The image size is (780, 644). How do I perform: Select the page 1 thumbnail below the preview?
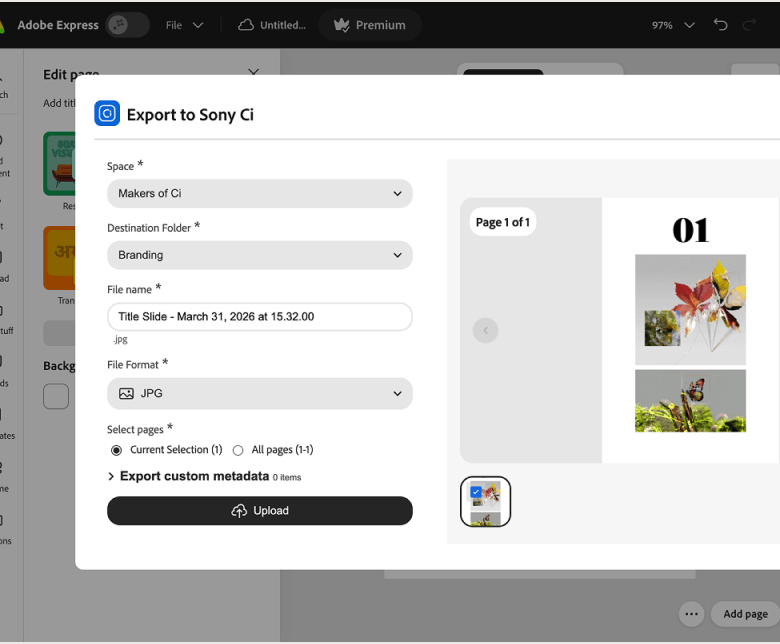[x=486, y=501]
